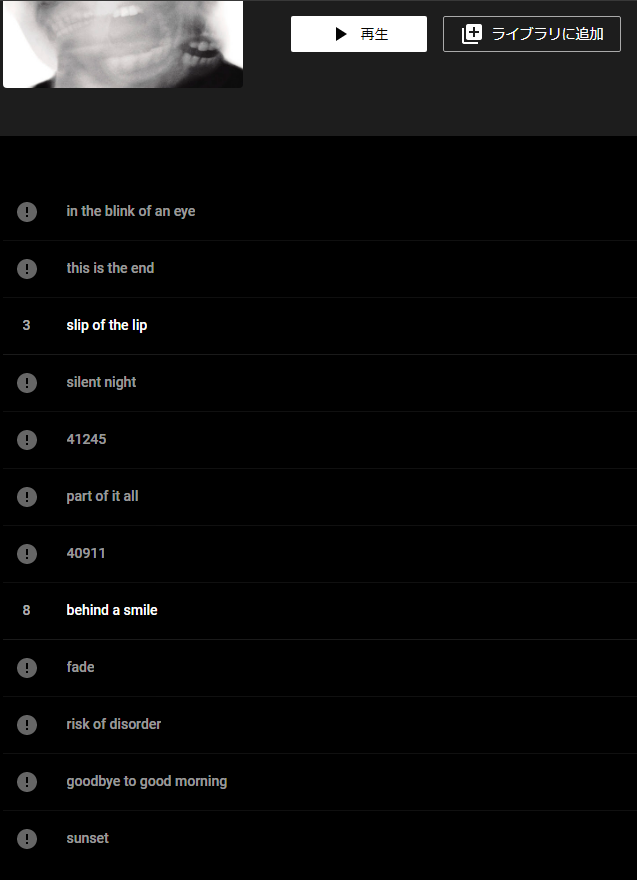Click unavailable icon beside 'in the blink of an eye'
The image size is (637, 880).
(27, 212)
